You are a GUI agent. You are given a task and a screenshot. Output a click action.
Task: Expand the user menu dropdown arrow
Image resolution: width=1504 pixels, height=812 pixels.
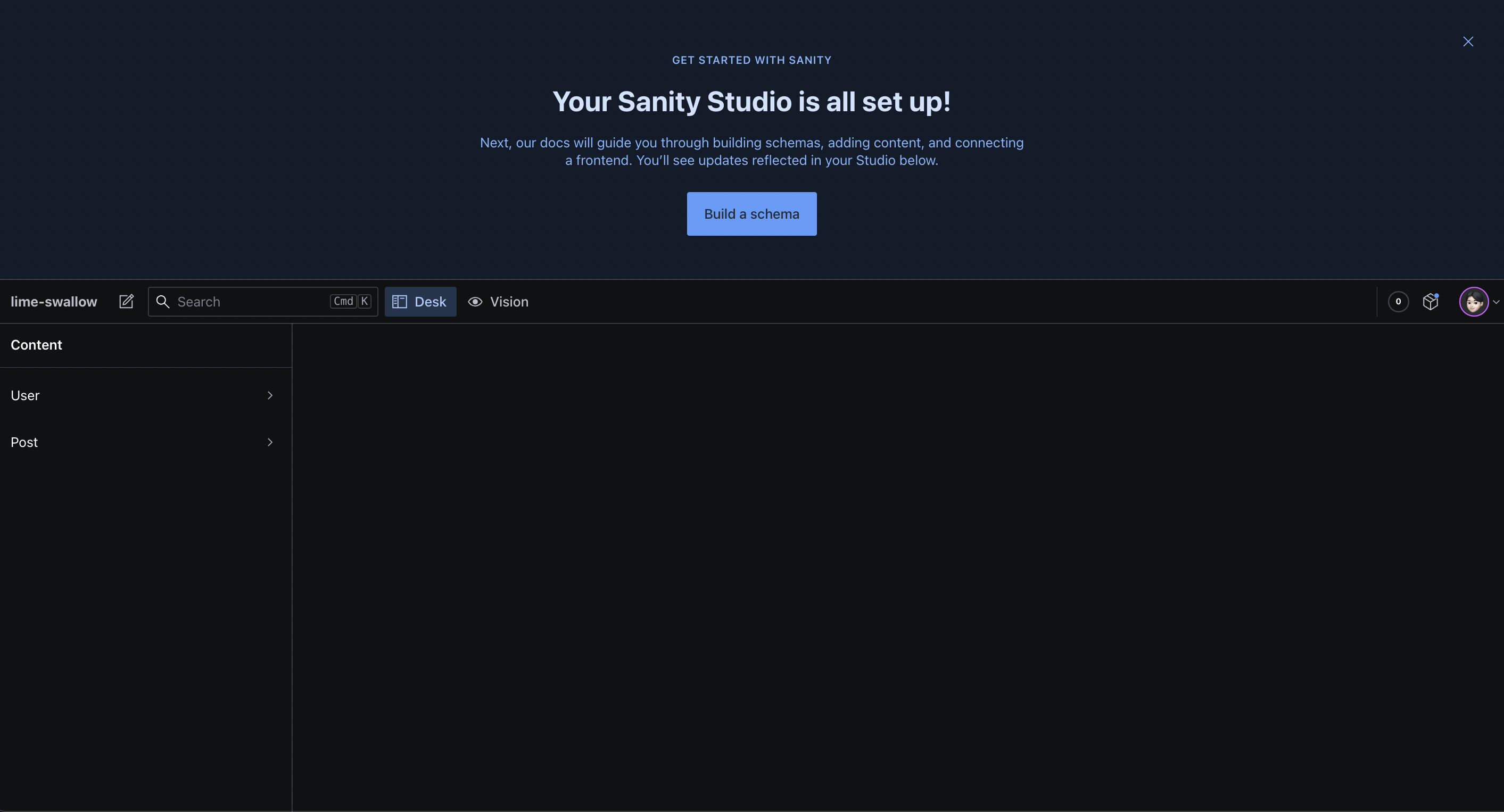[x=1496, y=302]
